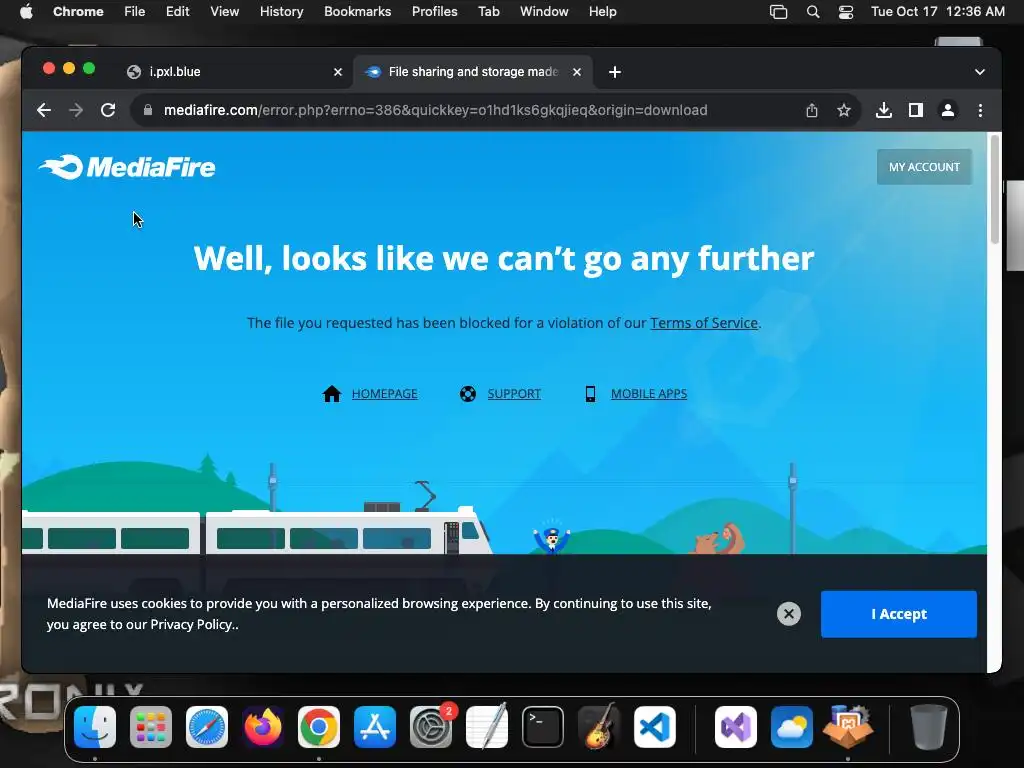
Task: Click the lock icon in address bar
Action: pyautogui.click(x=148, y=110)
